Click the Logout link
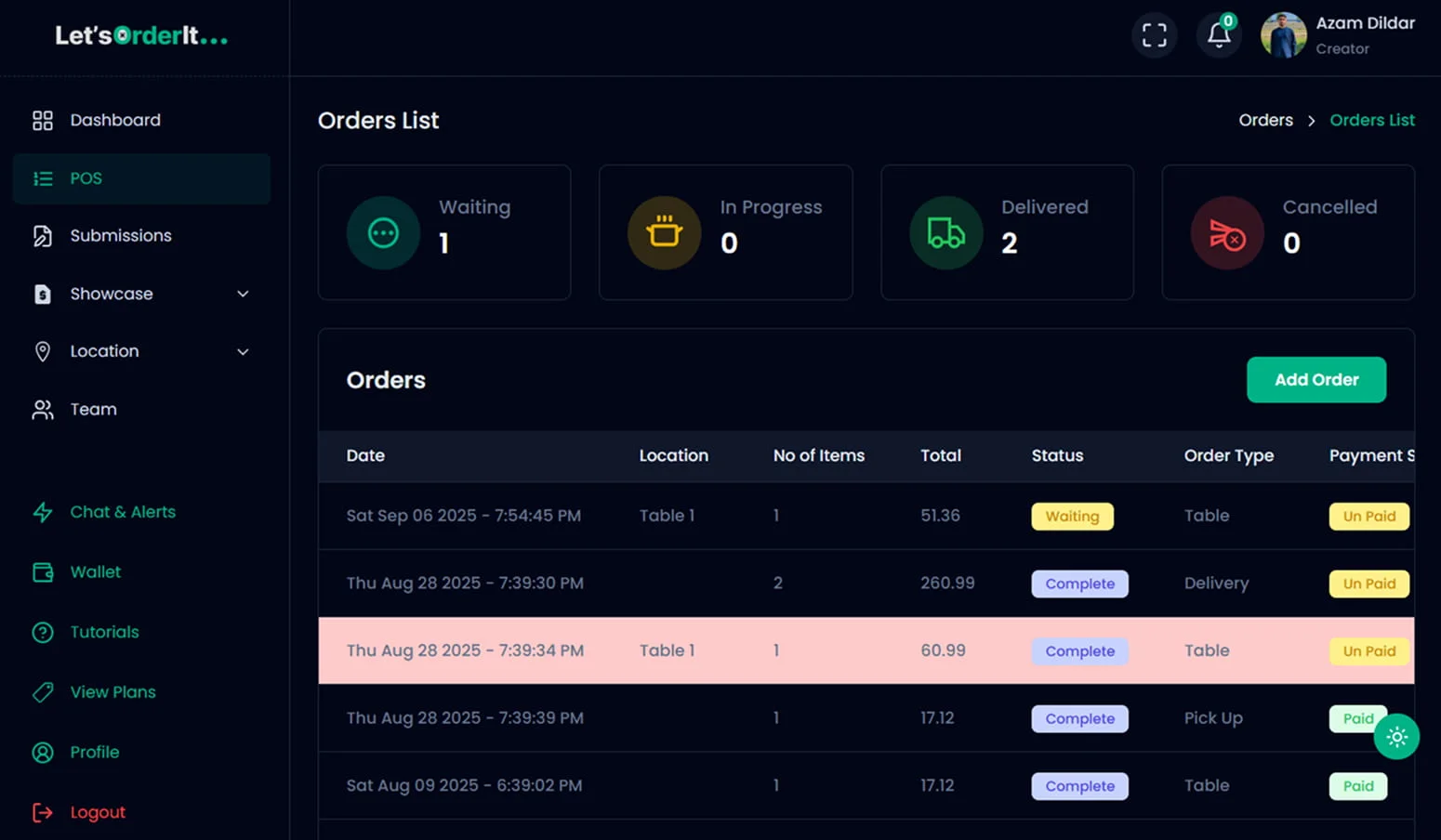Screen dimensions: 1441x840 click(x=98, y=811)
